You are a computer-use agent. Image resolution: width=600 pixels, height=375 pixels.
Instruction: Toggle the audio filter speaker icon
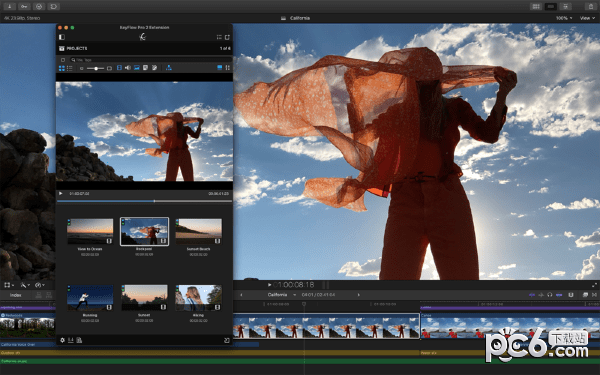(128, 68)
